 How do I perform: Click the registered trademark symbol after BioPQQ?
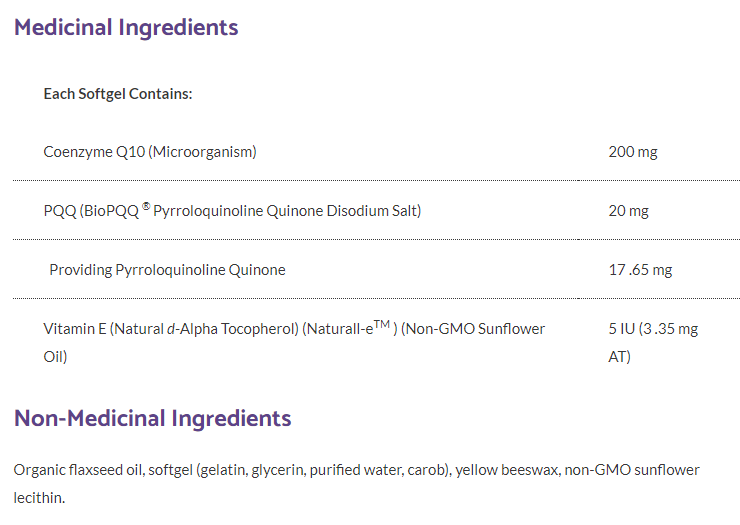click(145, 206)
